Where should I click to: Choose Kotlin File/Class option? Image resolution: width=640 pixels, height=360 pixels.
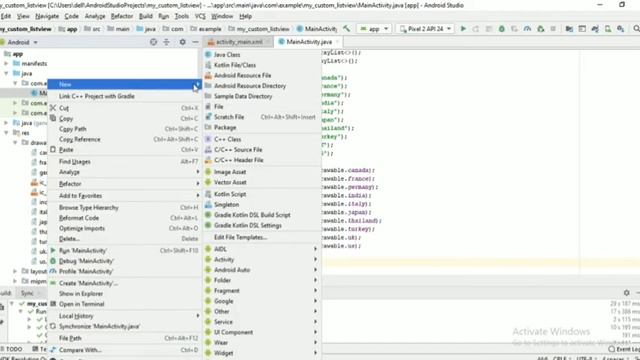click(262, 65)
